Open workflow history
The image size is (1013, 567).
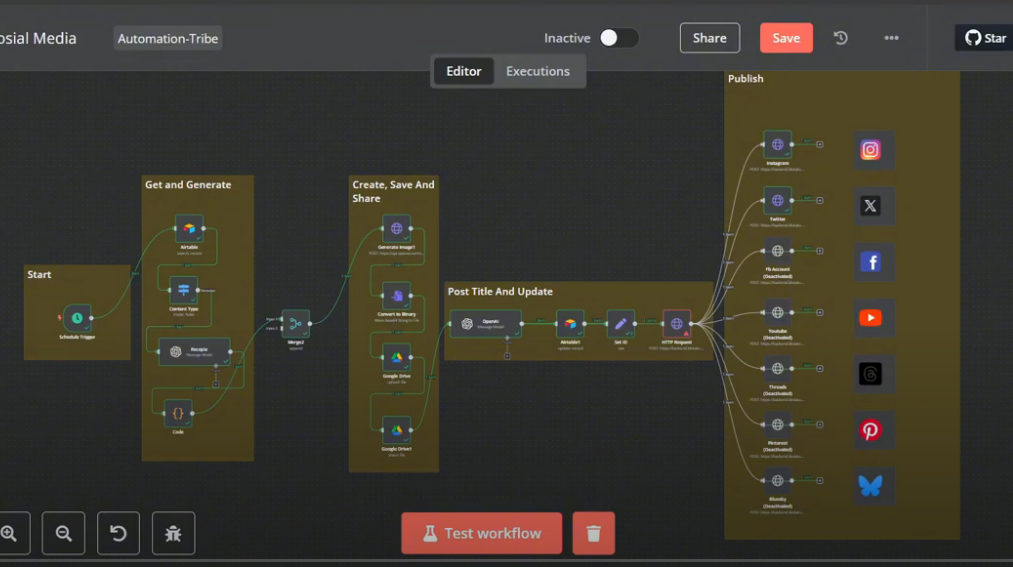pos(841,38)
